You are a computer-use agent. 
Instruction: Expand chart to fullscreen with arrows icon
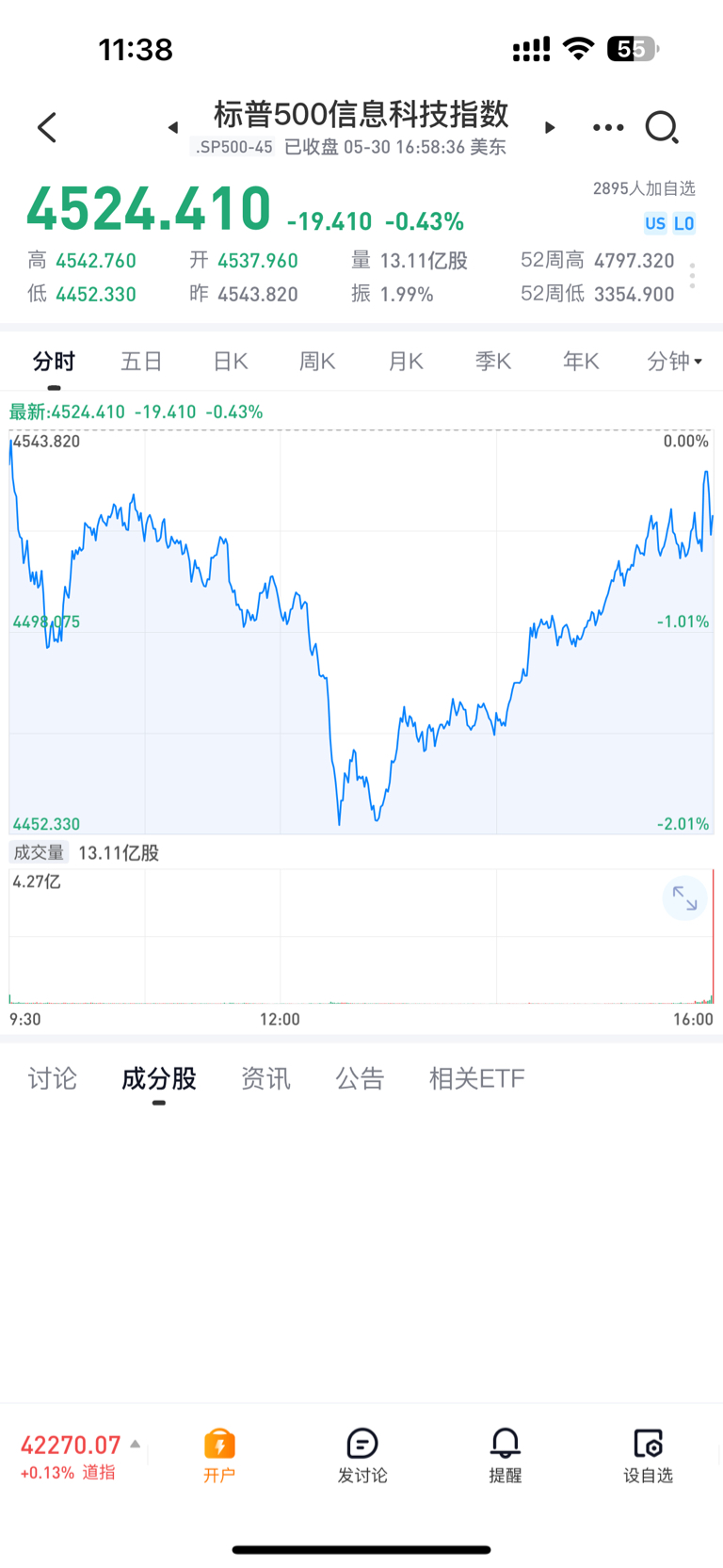(684, 899)
